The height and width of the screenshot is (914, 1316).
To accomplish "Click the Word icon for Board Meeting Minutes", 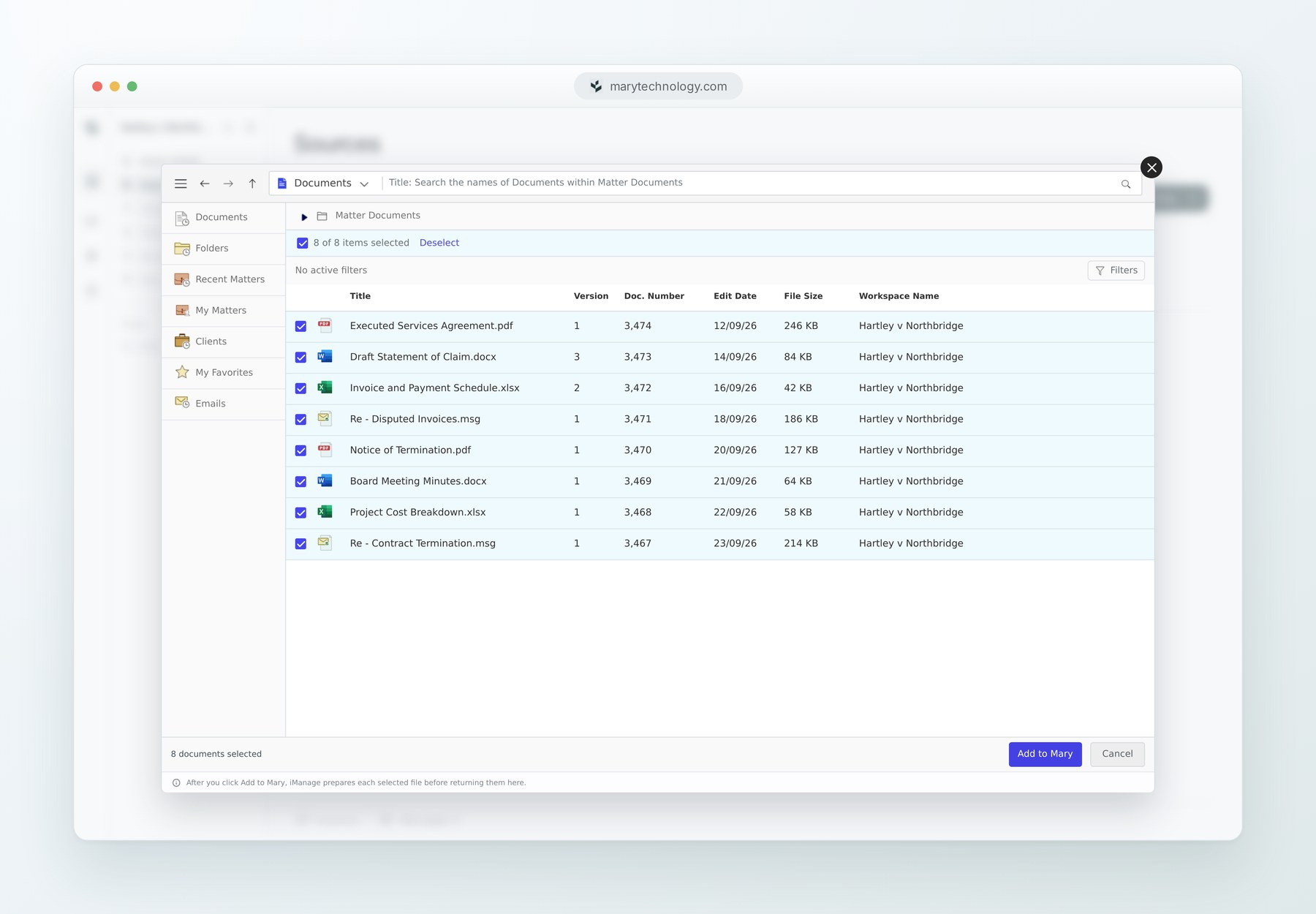I will point(325,481).
